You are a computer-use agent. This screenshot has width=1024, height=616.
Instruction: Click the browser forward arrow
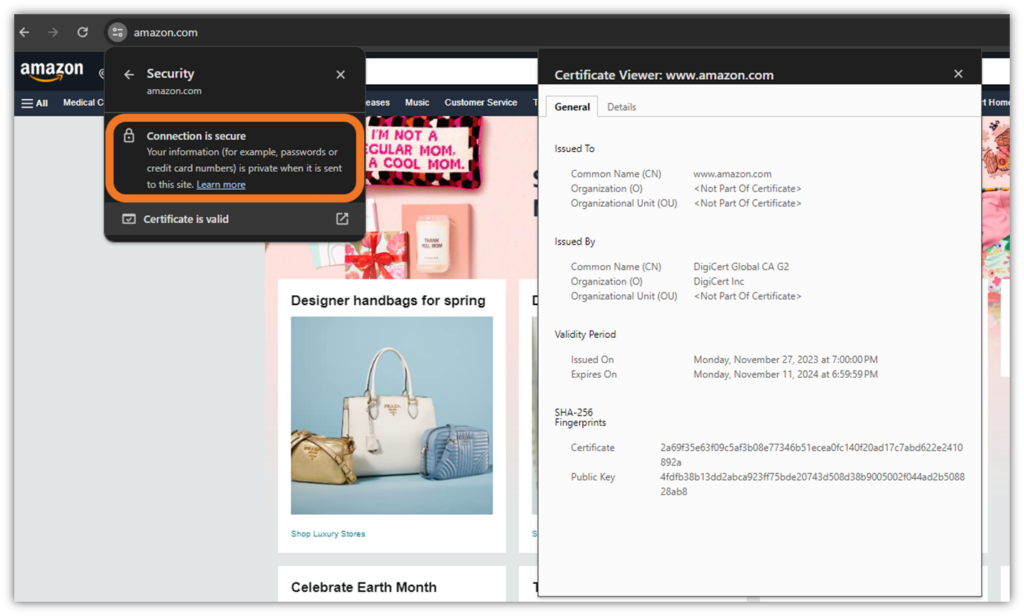pyautogui.click(x=53, y=32)
